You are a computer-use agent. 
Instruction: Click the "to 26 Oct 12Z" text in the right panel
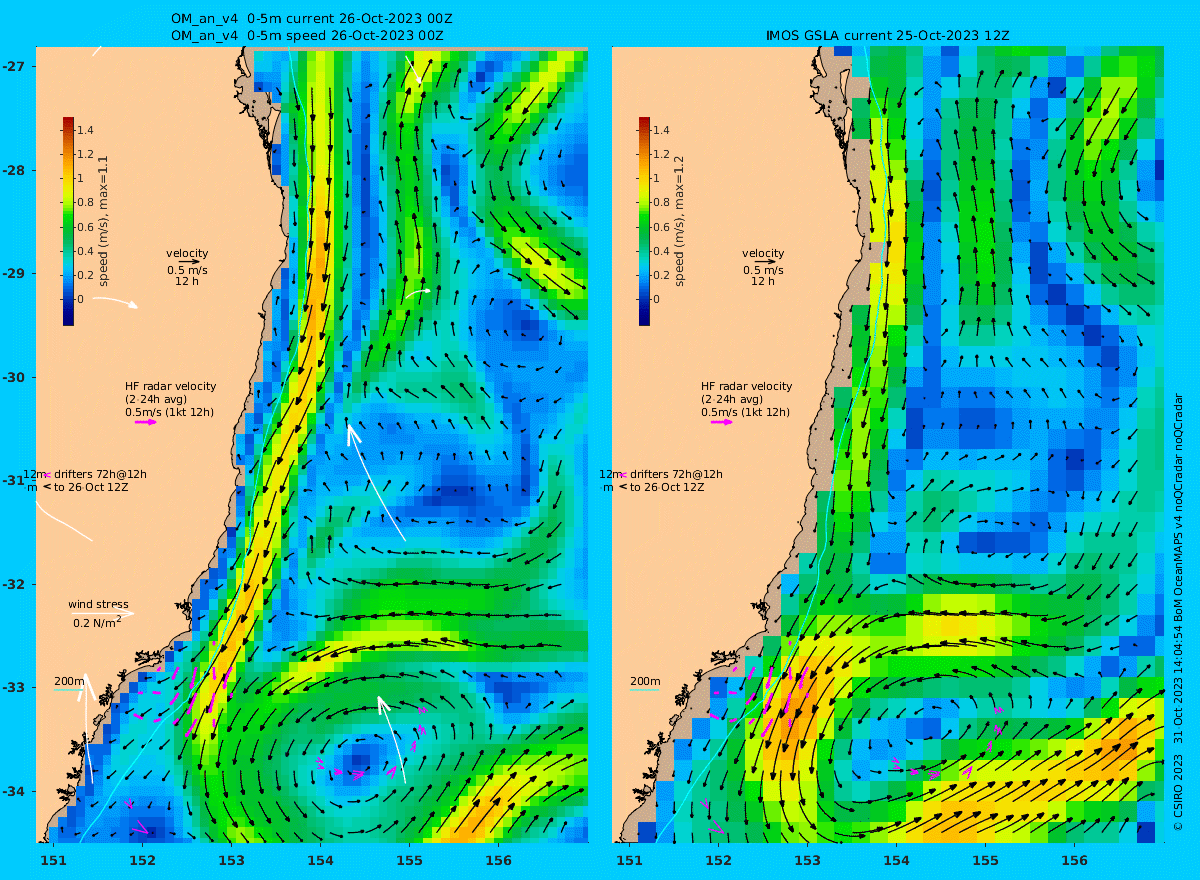pyautogui.click(x=668, y=487)
